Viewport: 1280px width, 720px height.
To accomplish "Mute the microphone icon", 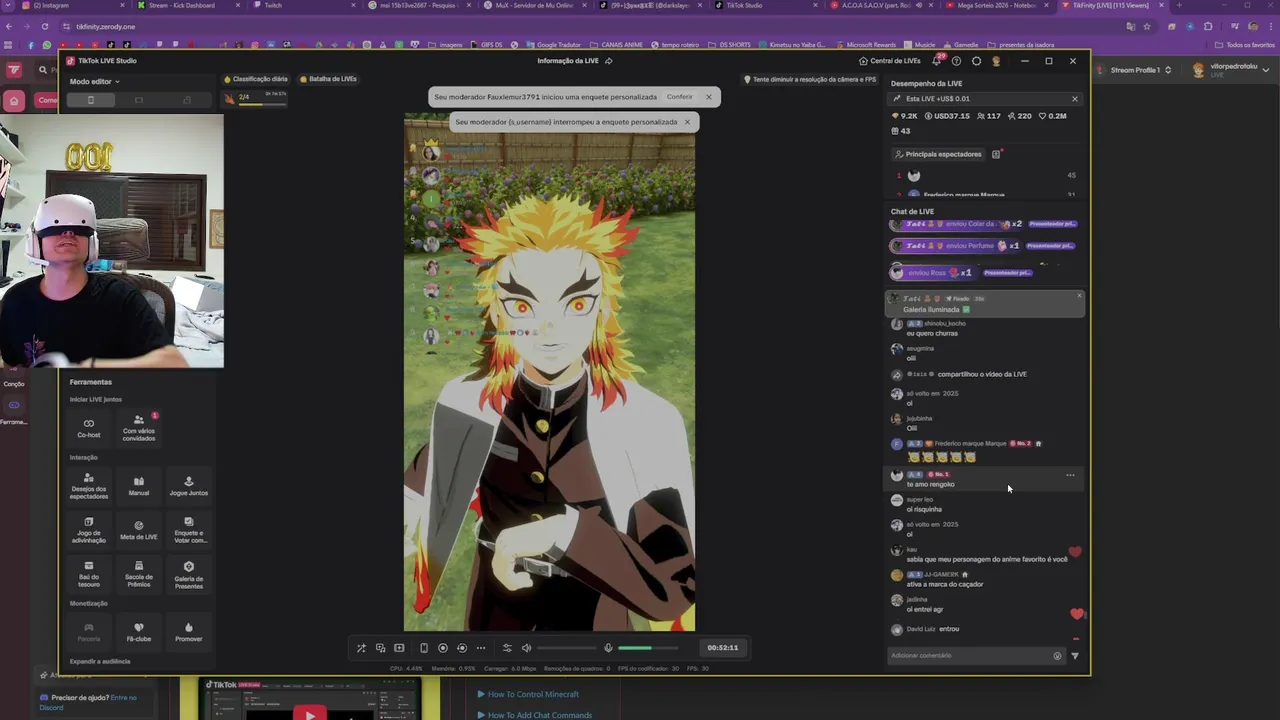I will (x=608, y=648).
